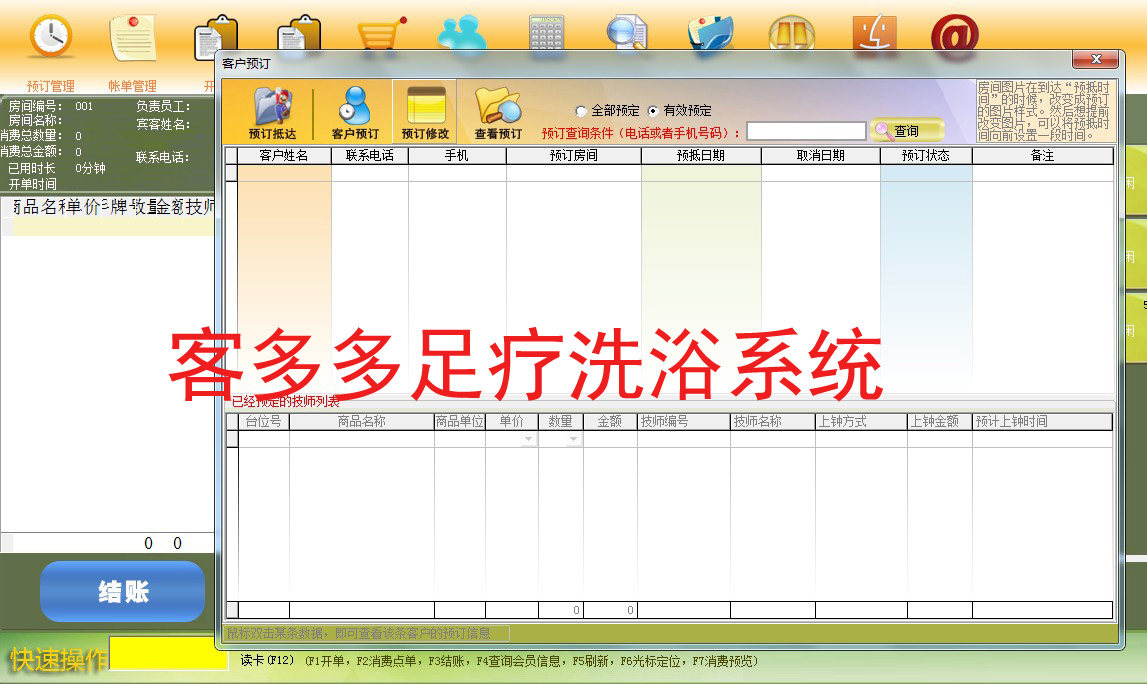Image resolution: width=1147 pixels, height=684 pixels.
Task: Open the 单价 cell dropdown arrow
Action: [x=528, y=440]
